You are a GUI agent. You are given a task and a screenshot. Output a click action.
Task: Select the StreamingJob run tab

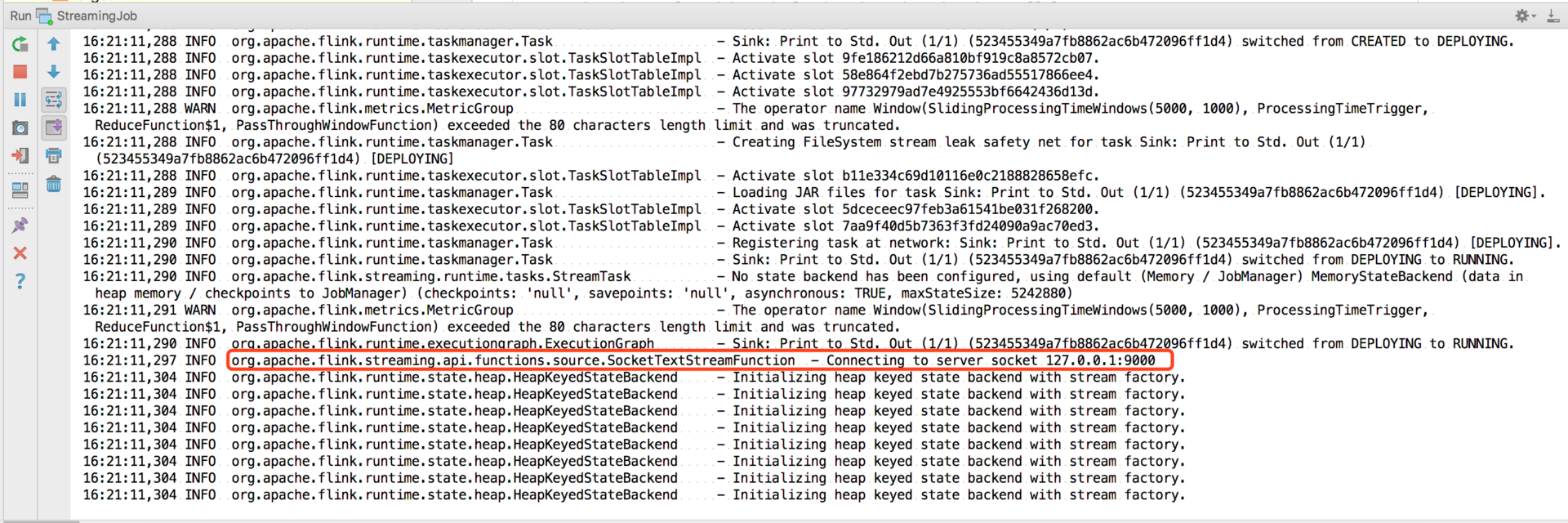coord(87,16)
